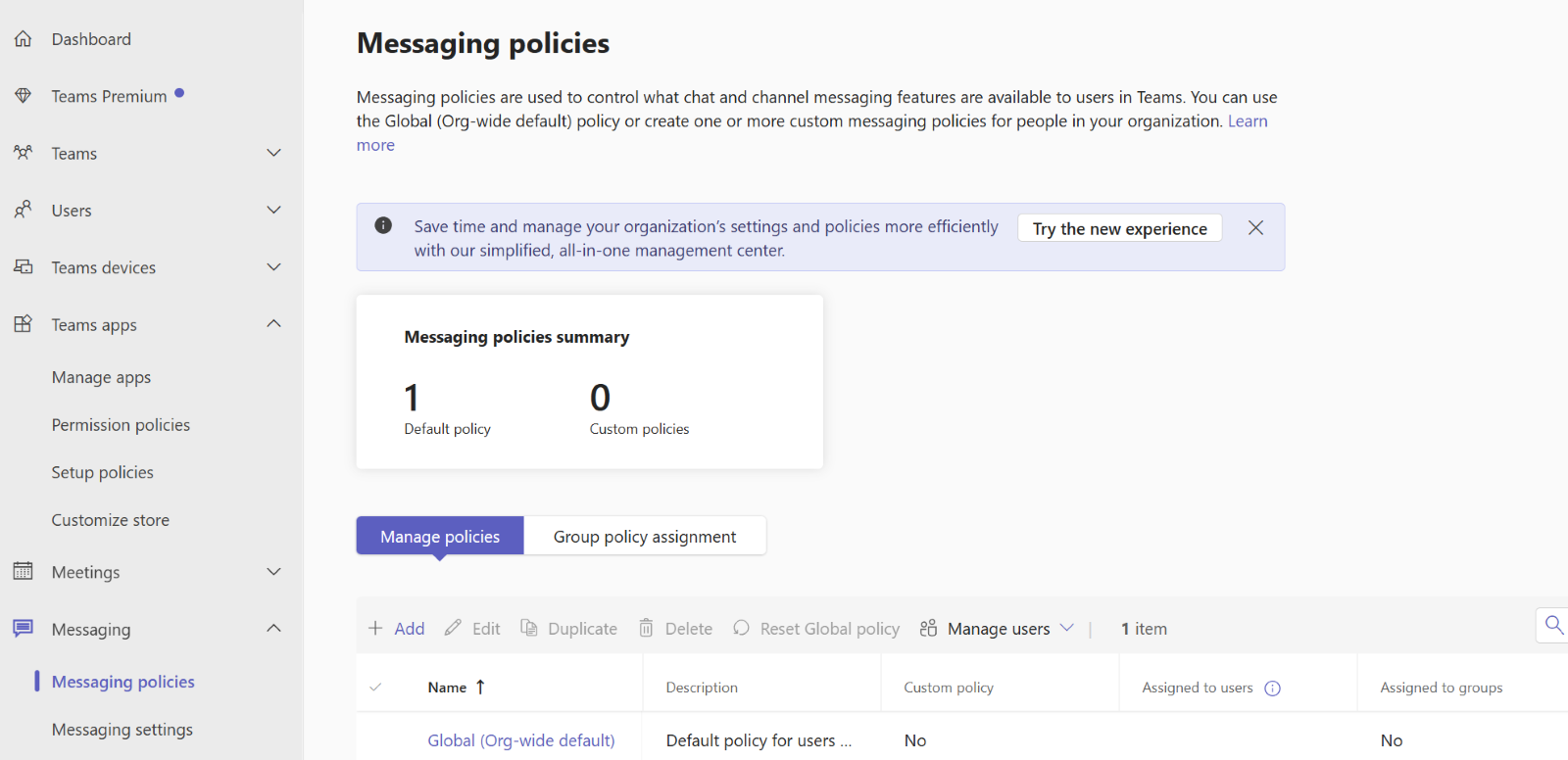This screenshot has width=1568, height=760.
Task: Sort by the Name column arrow
Action: (480, 687)
